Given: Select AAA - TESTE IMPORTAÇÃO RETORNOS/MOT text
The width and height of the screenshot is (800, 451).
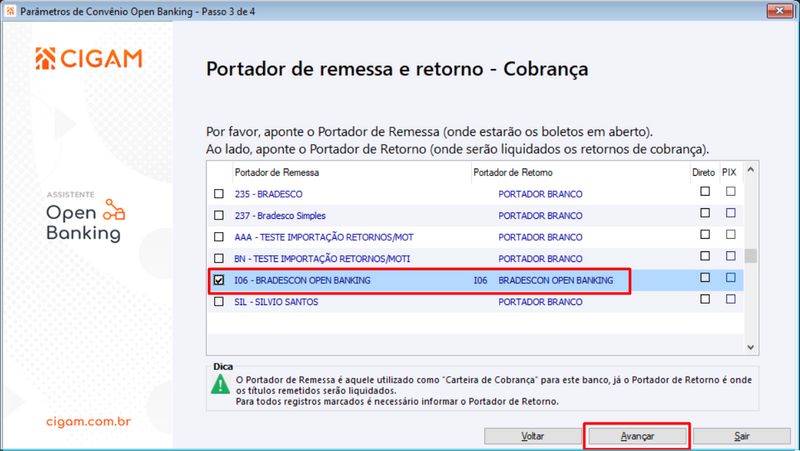Looking at the screenshot, I should pos(324,237).
